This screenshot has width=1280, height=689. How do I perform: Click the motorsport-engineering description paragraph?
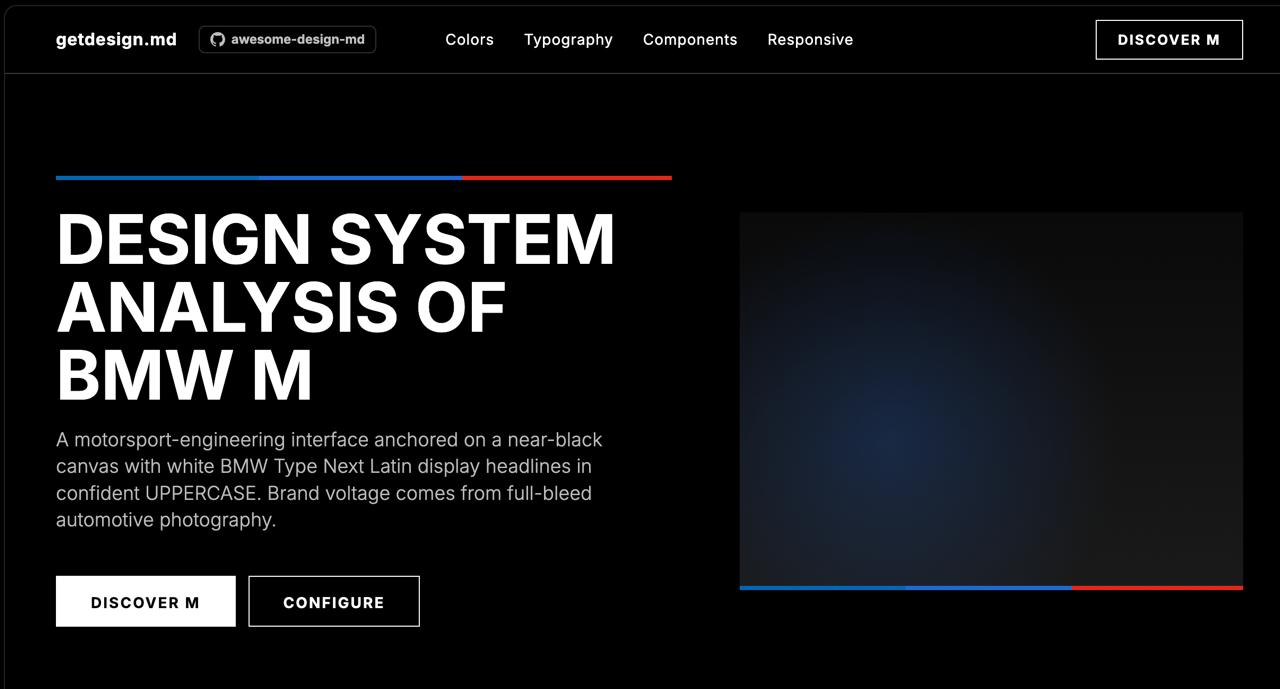(330, 480)
